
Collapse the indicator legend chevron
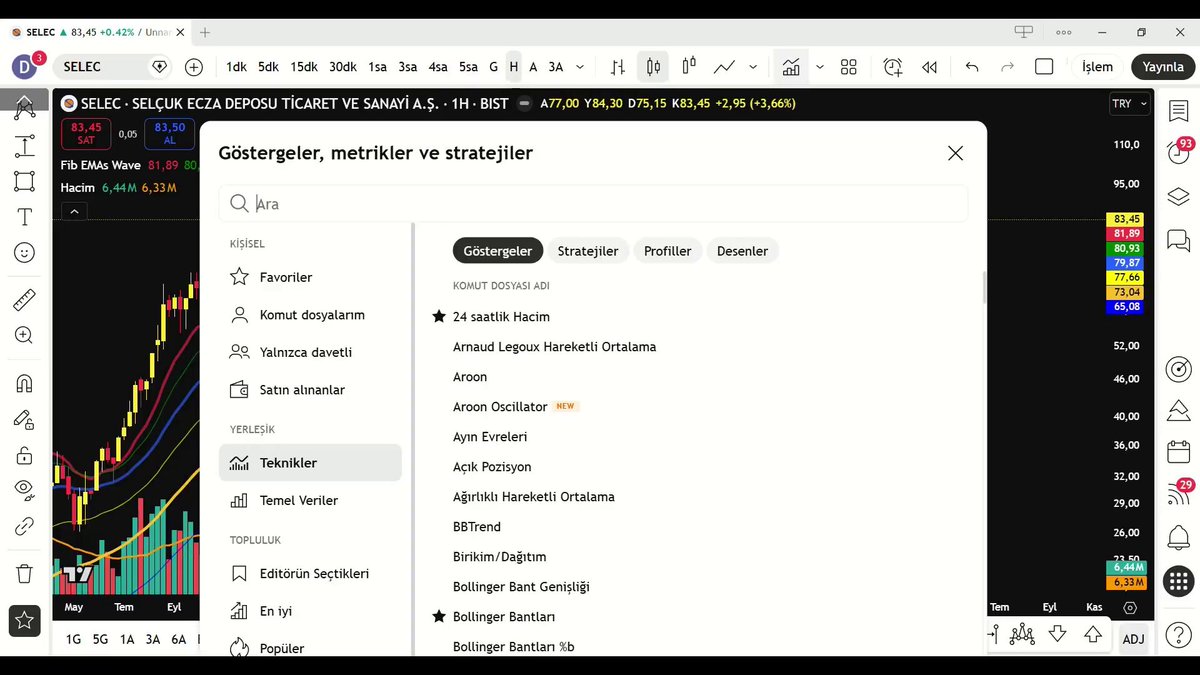(x=74, y=211)
